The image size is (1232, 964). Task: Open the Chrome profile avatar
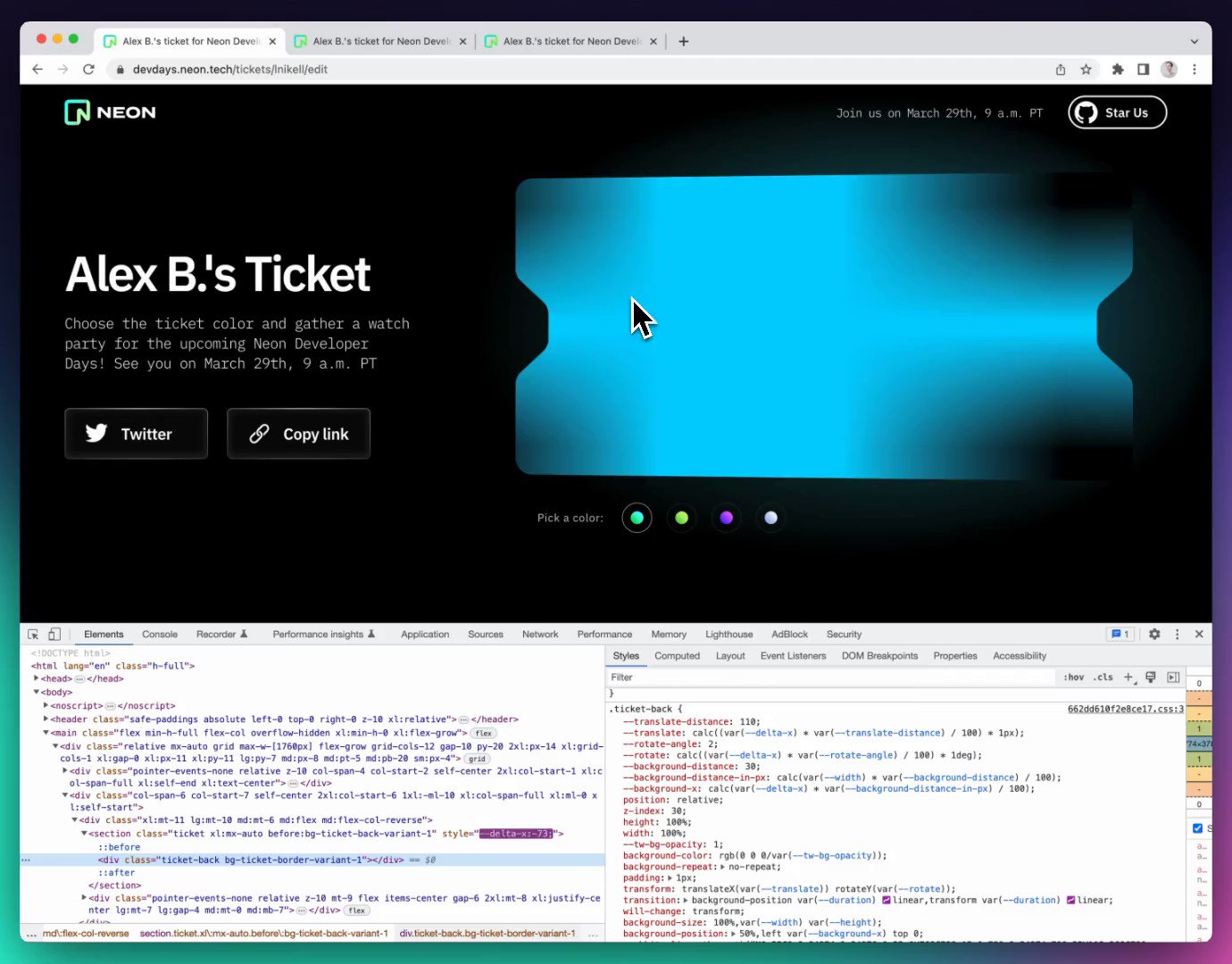coord(1169,69)
